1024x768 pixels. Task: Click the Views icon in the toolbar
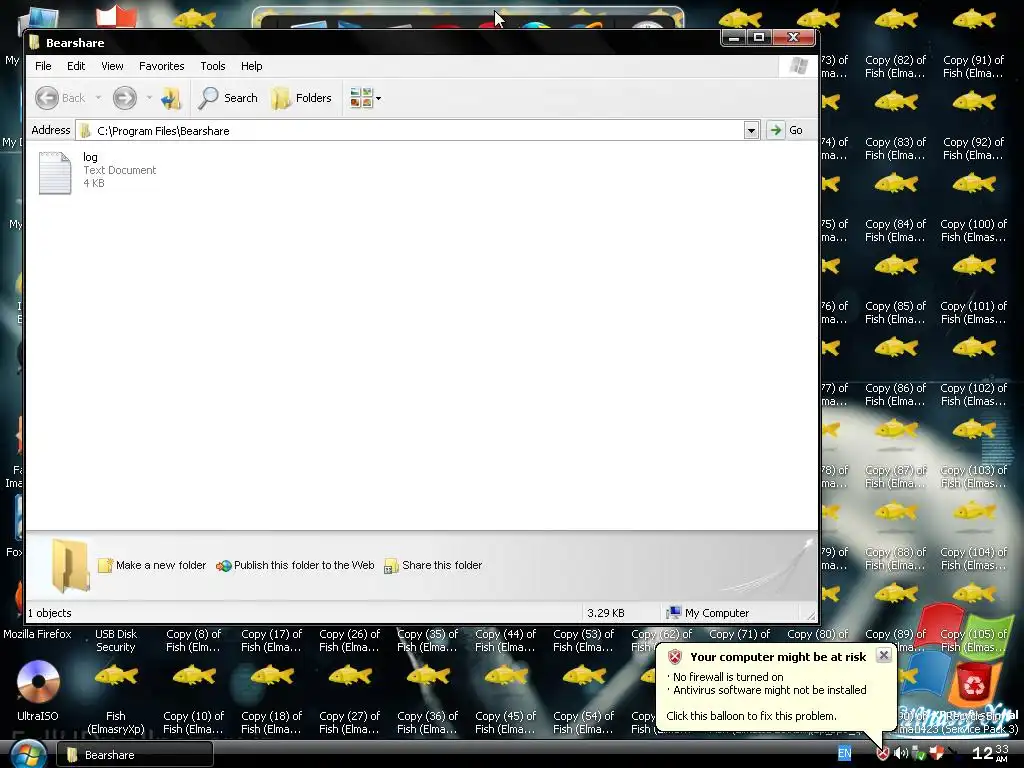[361, 98]
